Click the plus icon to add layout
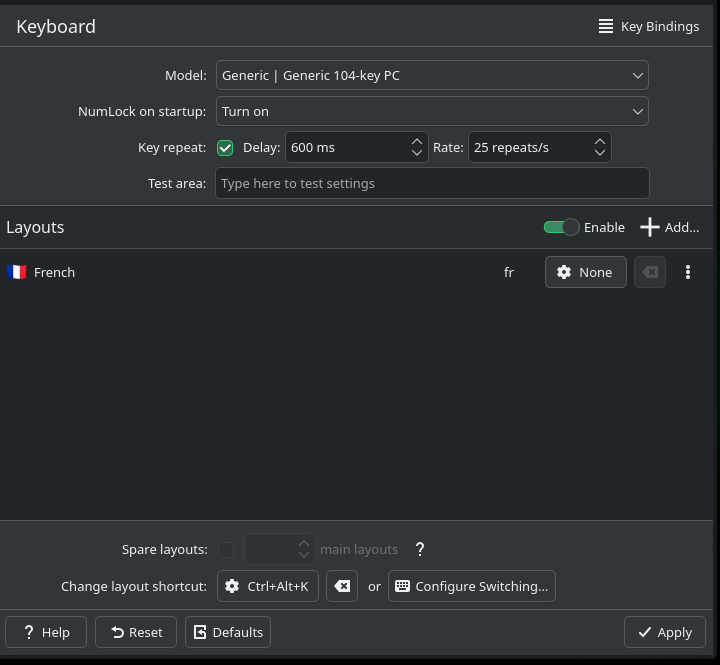720x665 pixels. 650,227
